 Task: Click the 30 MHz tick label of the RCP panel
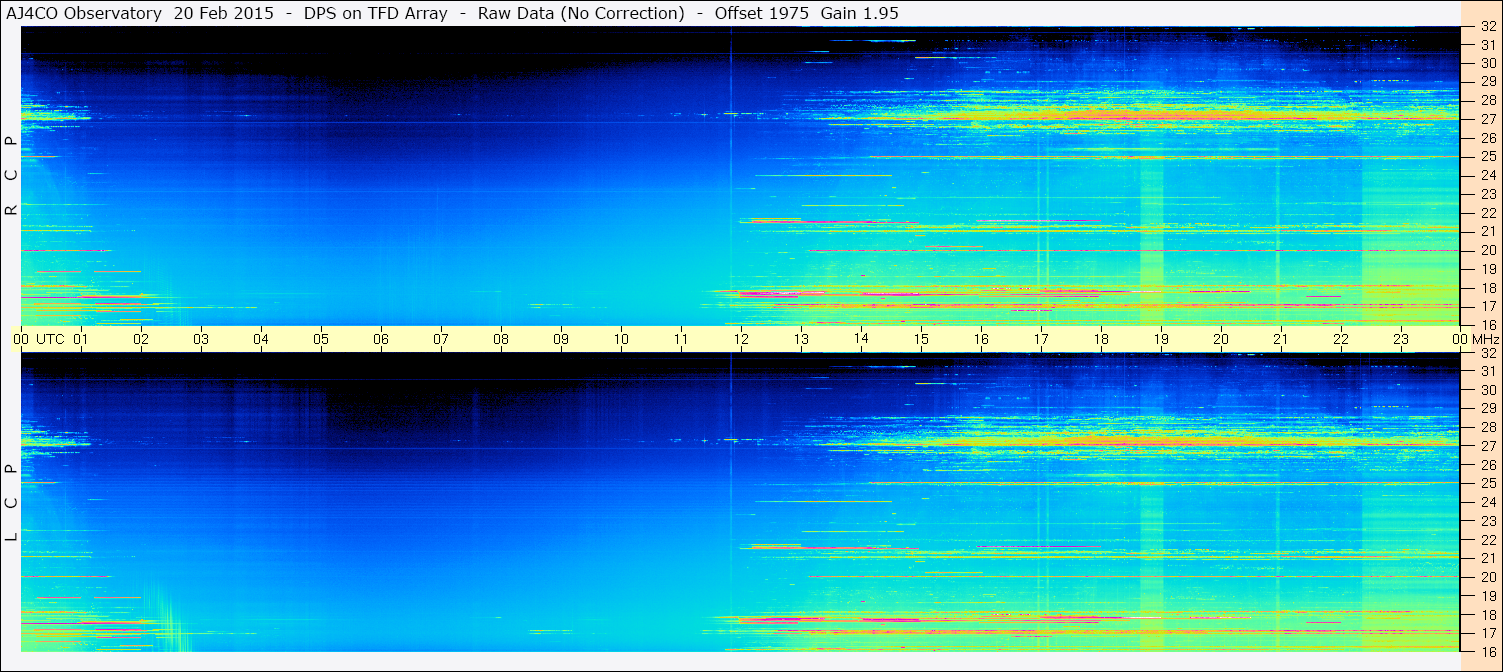tap(1488, 62)
